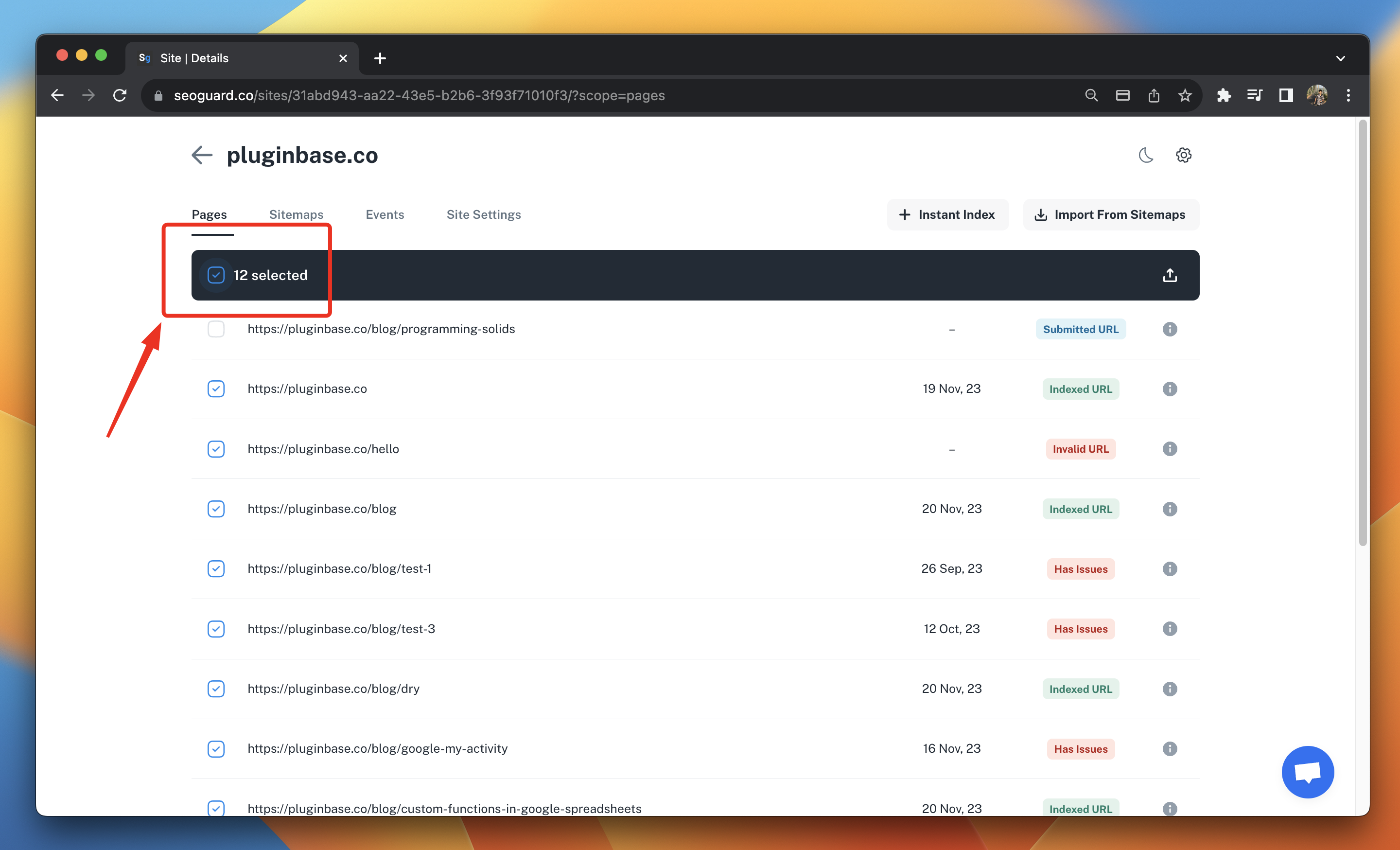Check the programming-solids URL checkbox
Image resolution: width=1400 pixels, height=850 pixels.
pyautogui.click(x=216, y=330)
